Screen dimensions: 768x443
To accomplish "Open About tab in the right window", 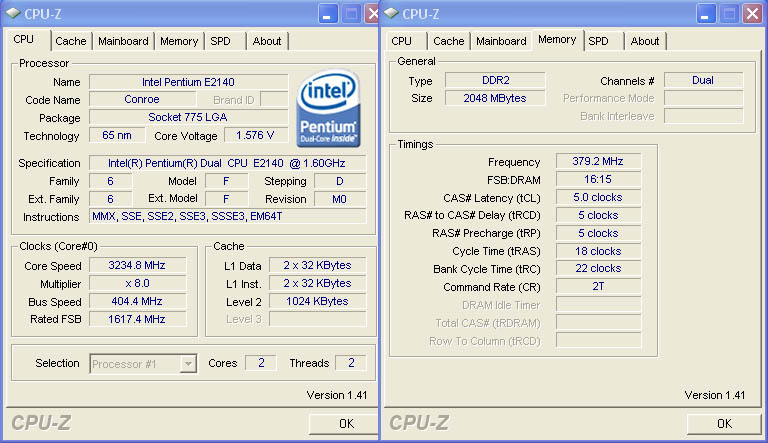I will (645, 41).
